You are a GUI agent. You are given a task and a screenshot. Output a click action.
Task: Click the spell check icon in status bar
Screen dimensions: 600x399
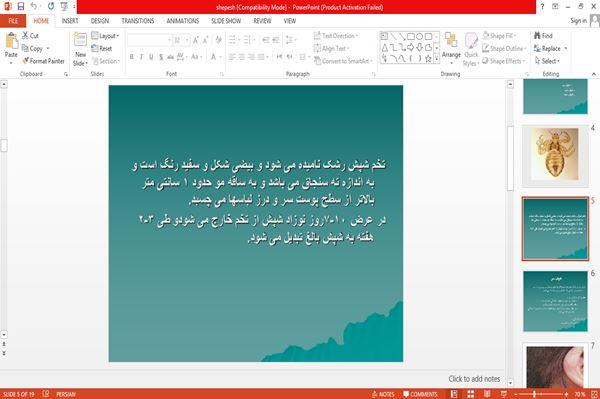pos(46,394)
